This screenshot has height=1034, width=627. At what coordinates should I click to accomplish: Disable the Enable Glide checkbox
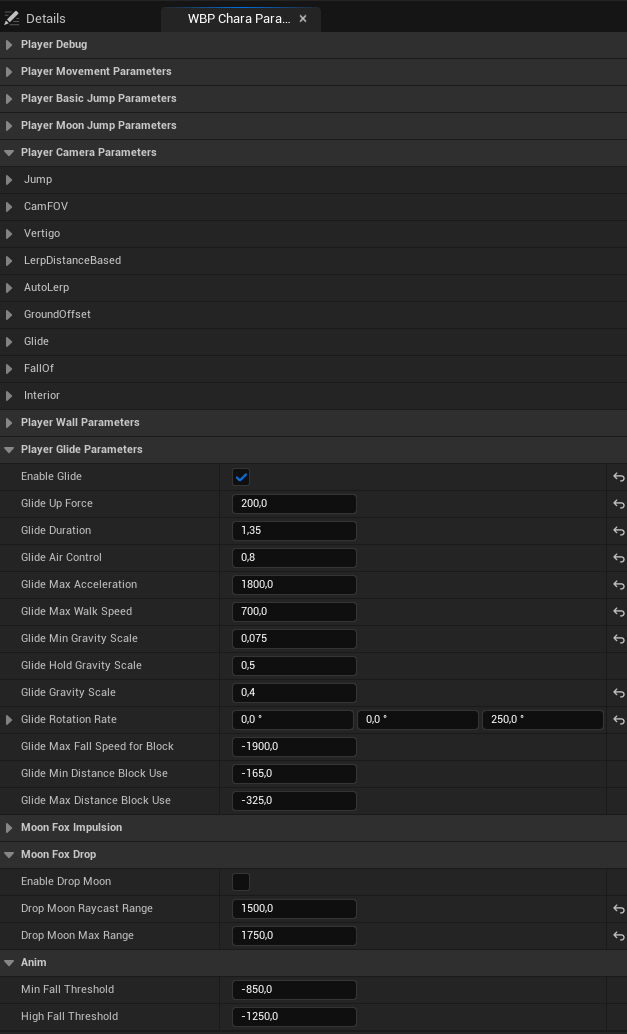click(241, 477)
